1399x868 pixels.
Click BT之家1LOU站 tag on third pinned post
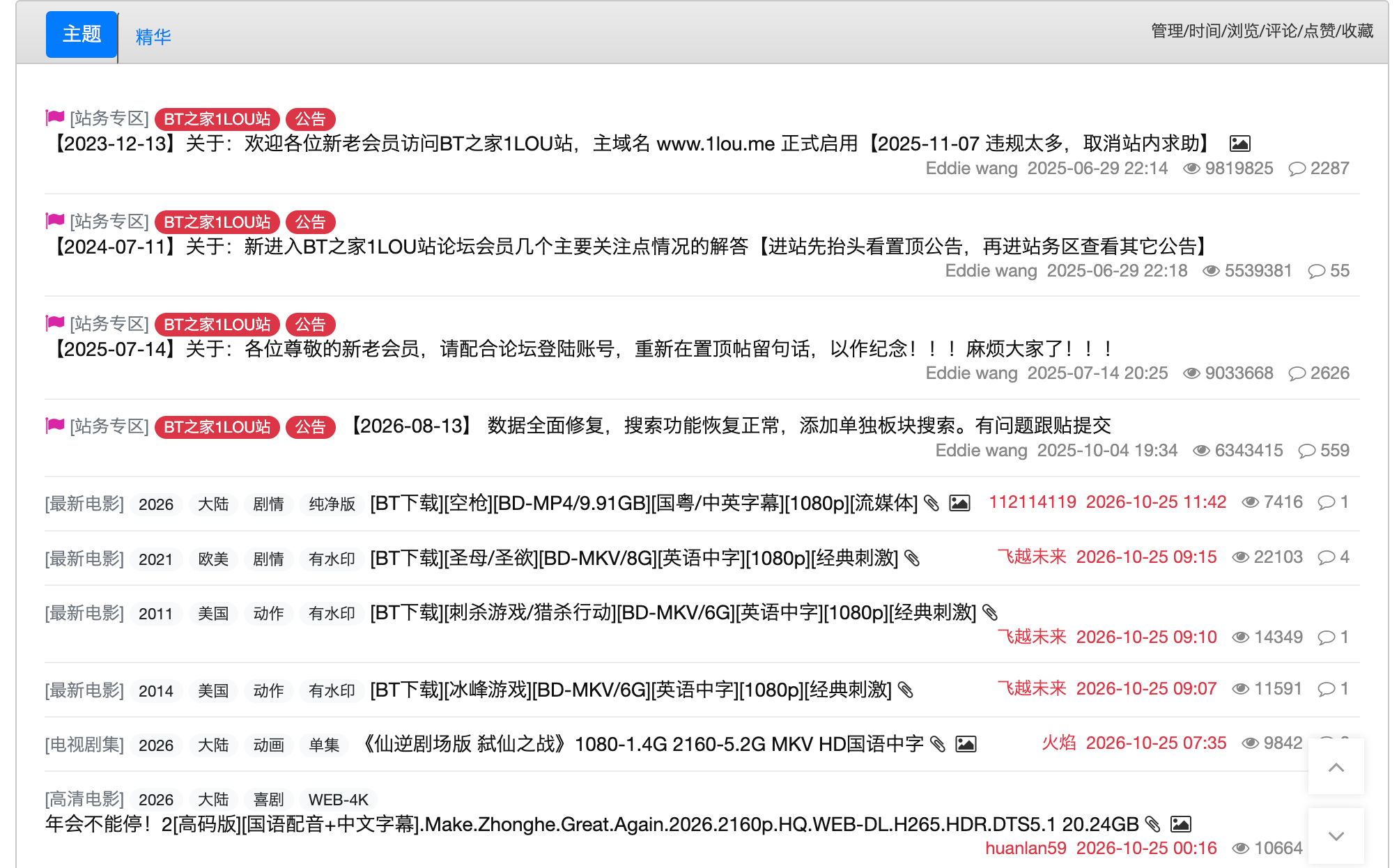tap(217, 325)
